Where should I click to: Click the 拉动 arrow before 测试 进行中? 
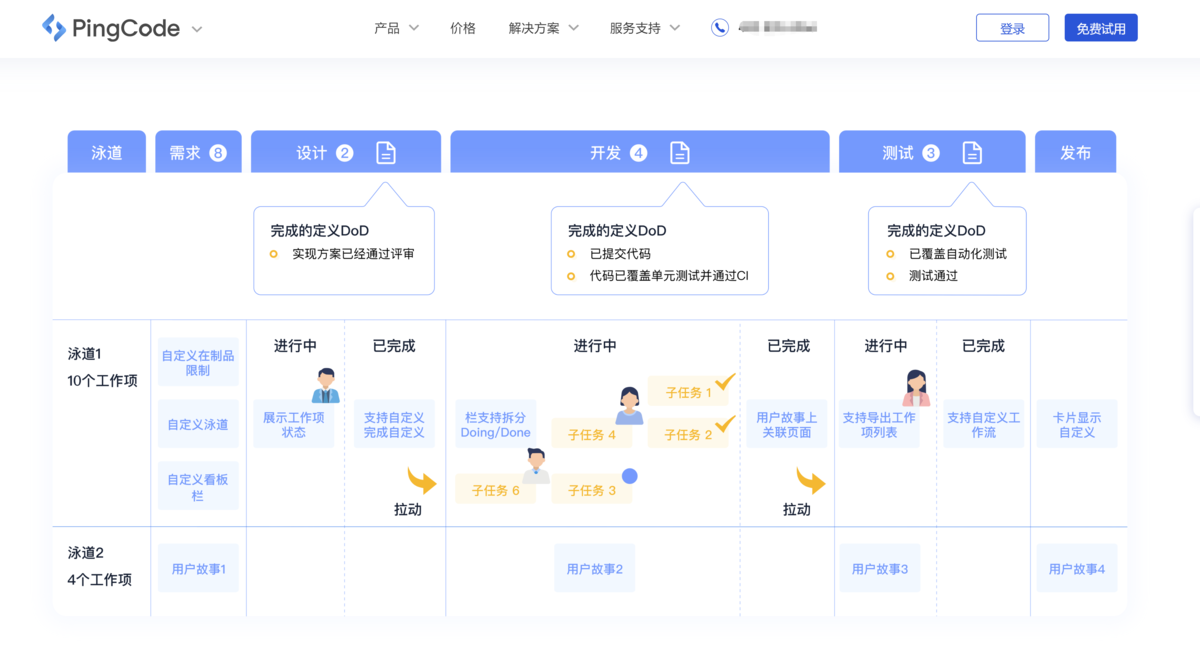[810, 483]
